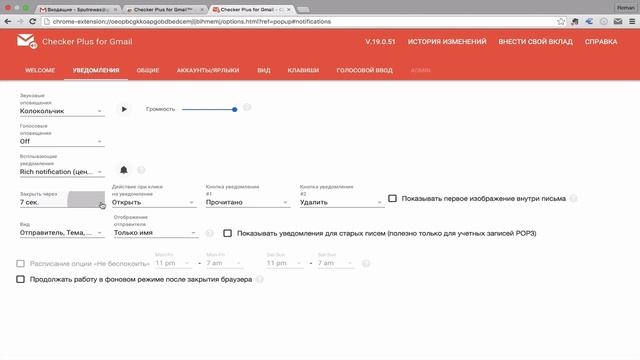Enable notifications for old emails (POP3)

(x=227, y=233)
